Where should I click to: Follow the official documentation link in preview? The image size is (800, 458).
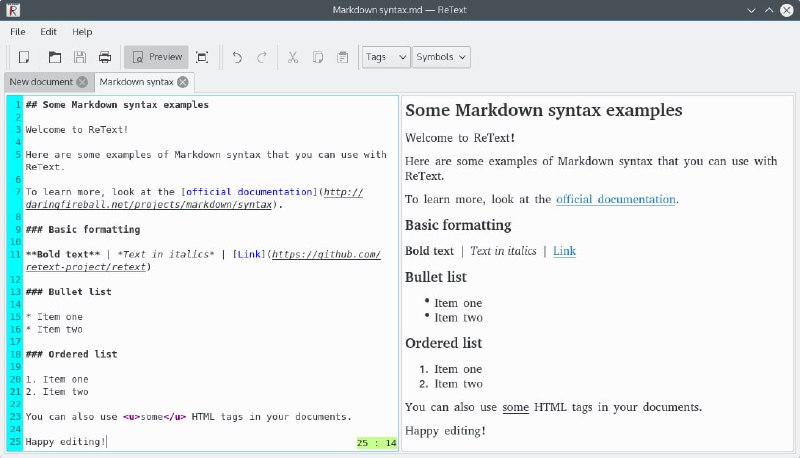pos(615,199)
